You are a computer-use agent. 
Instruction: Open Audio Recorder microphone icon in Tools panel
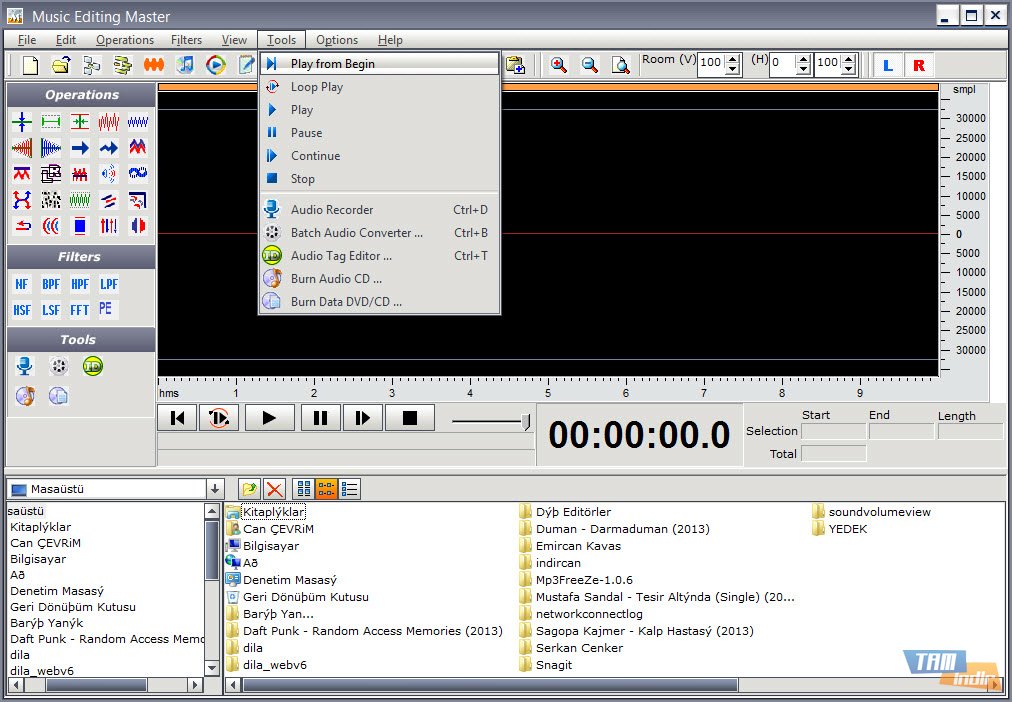[24, 366]
